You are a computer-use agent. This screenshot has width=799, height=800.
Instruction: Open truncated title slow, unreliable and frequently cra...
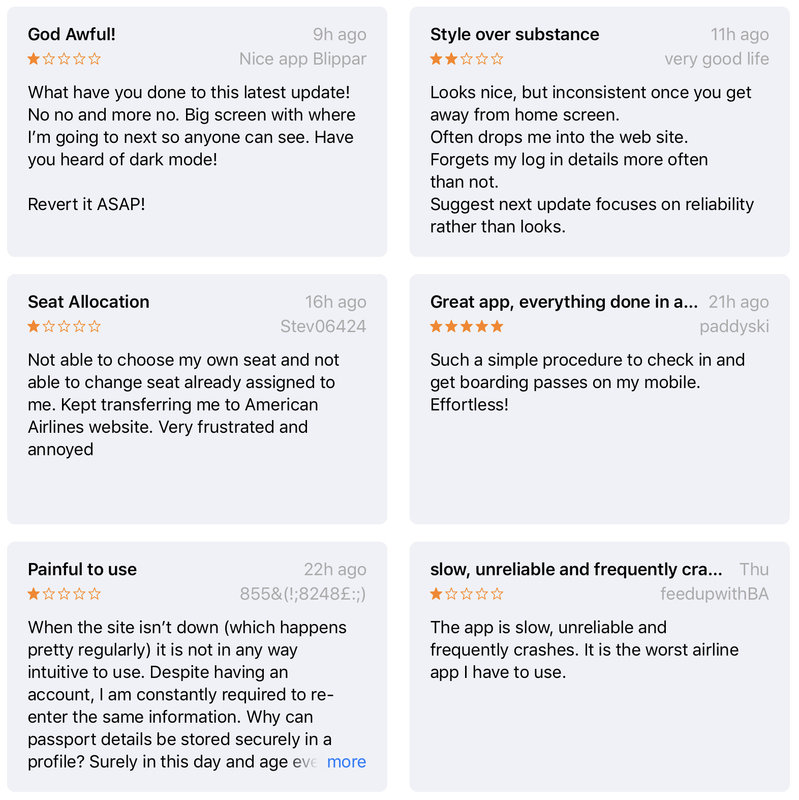576,569
